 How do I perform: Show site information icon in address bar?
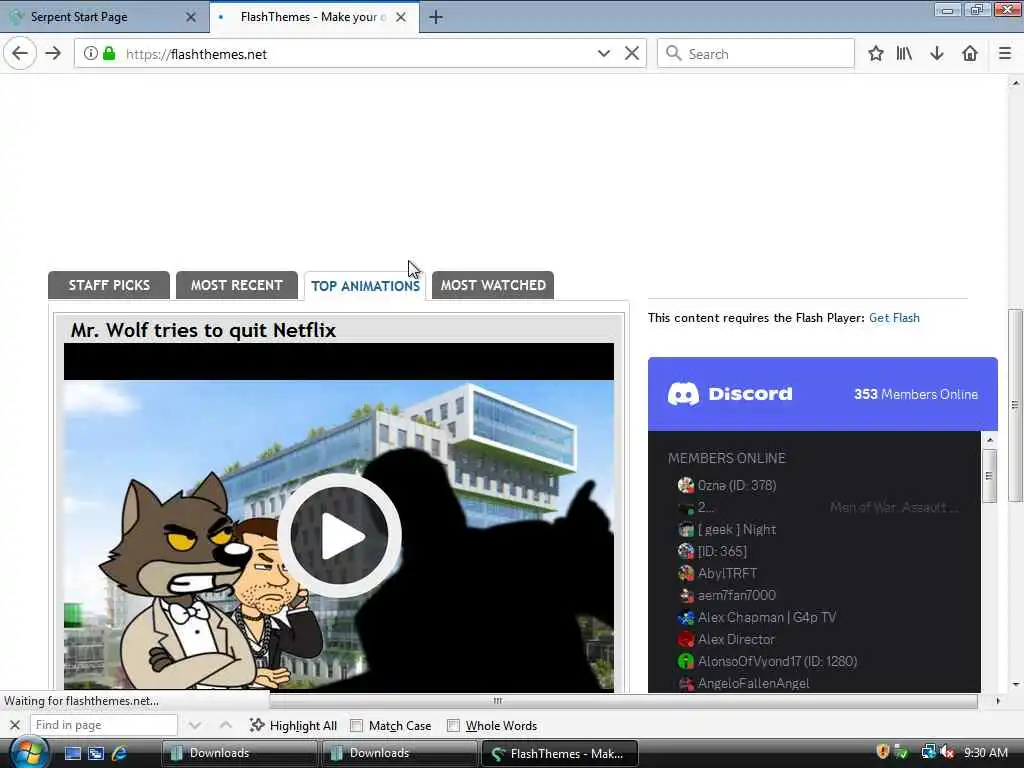point(91,54)
